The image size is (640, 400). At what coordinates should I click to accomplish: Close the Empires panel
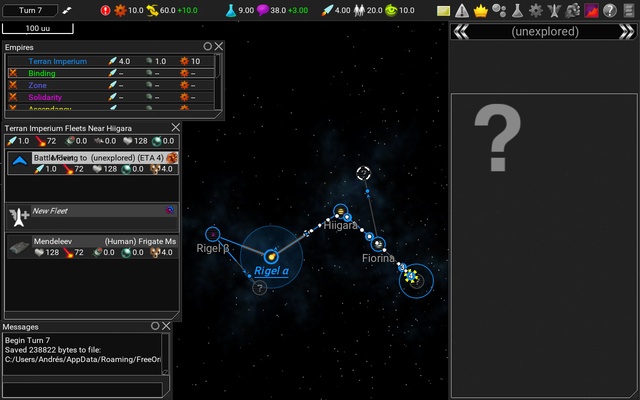[219, 47]
